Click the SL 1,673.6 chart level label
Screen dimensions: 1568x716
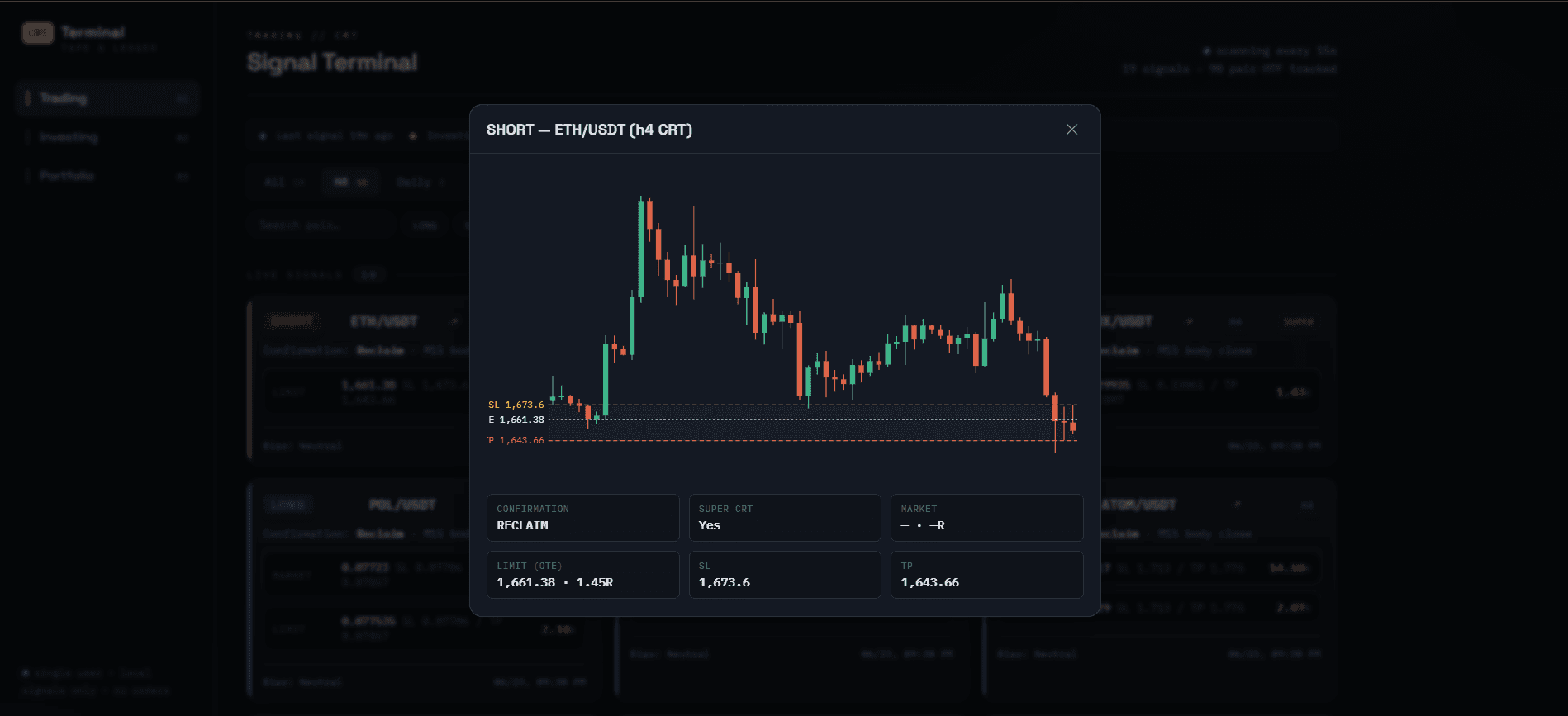click(516, 405)
